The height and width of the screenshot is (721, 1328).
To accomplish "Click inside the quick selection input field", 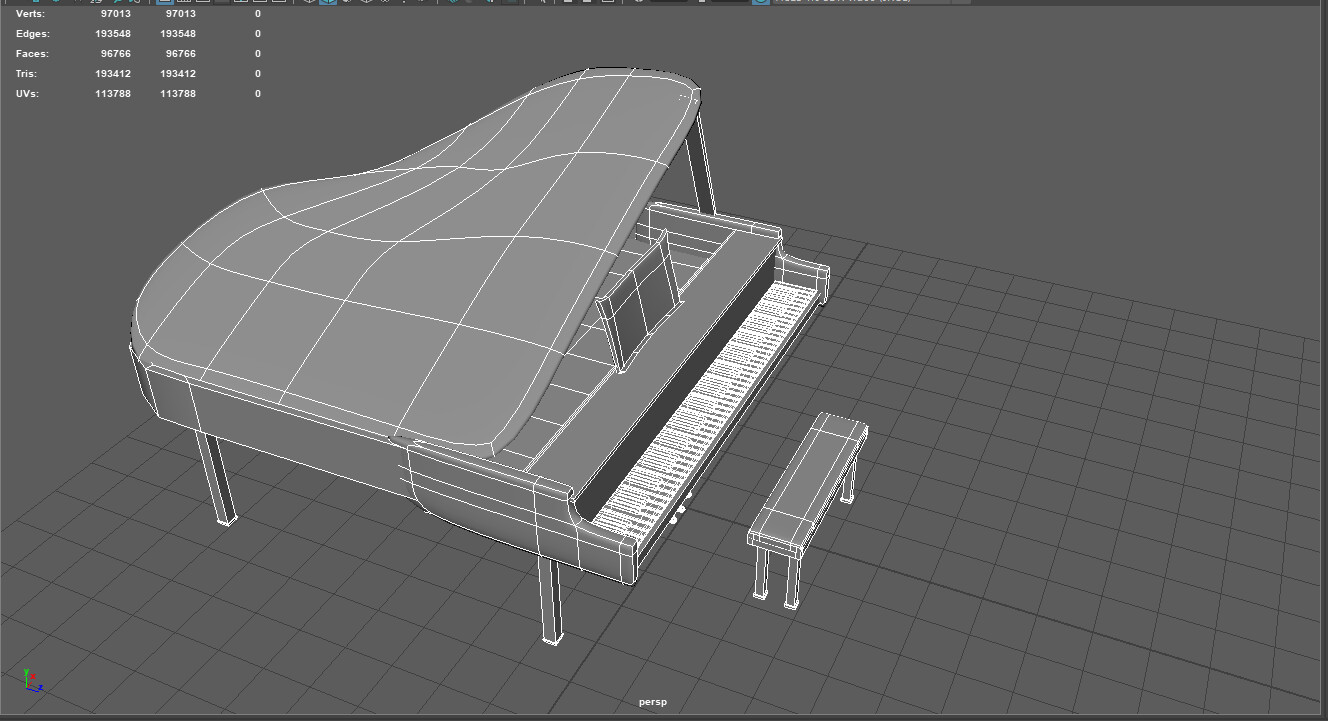I will 668,5.
